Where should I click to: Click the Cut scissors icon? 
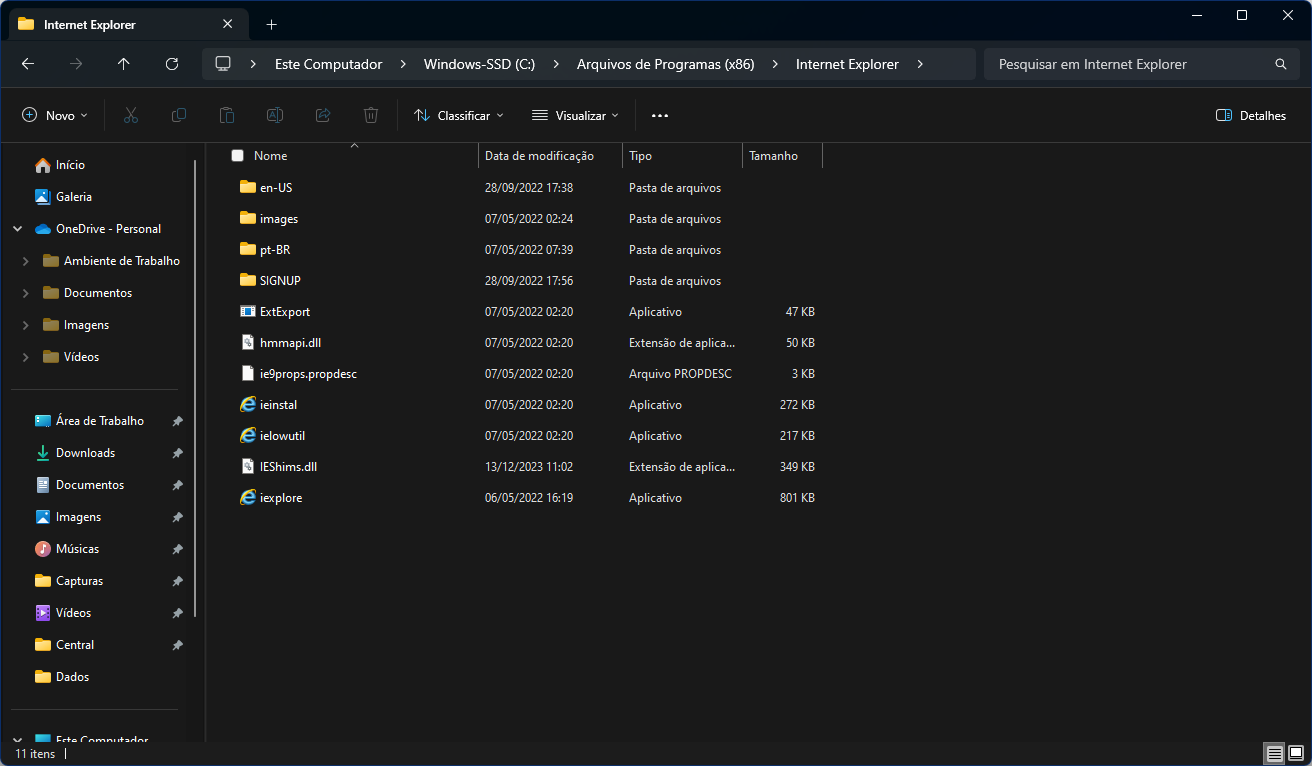pos(130,115)
